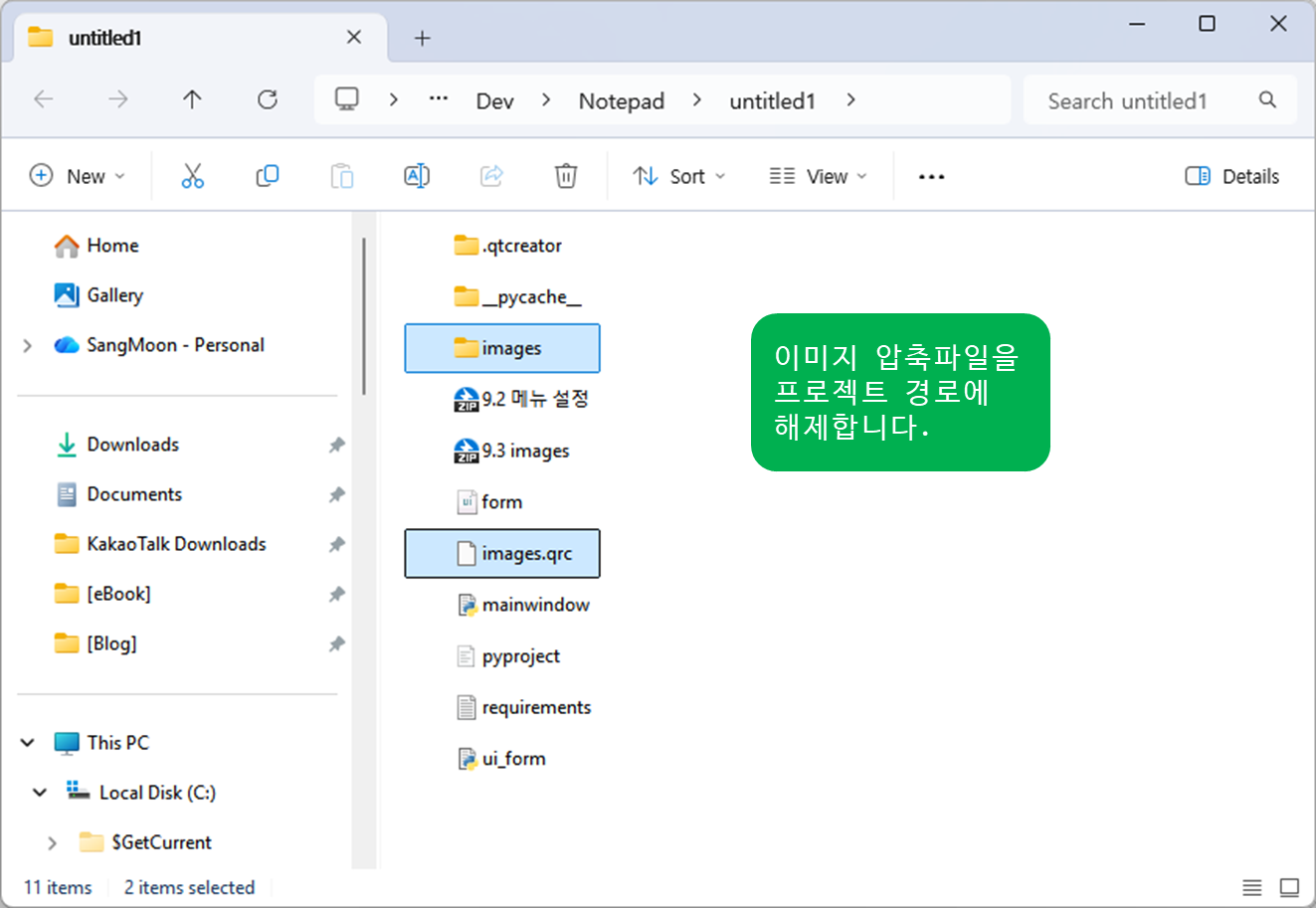Expand chevron after untitled1 in breadcrumb
Viewport: 1316px width, 908px height.
tap(851, 99)
